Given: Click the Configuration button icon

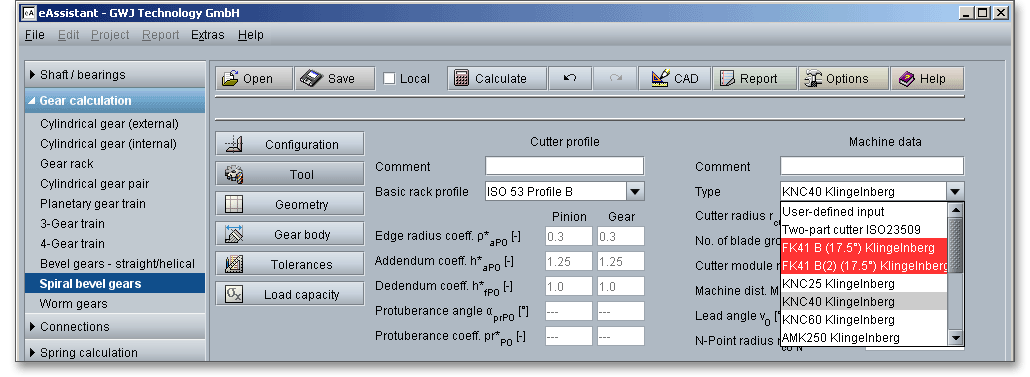Looking at the screenshot, I should click(x=234, y=144).
